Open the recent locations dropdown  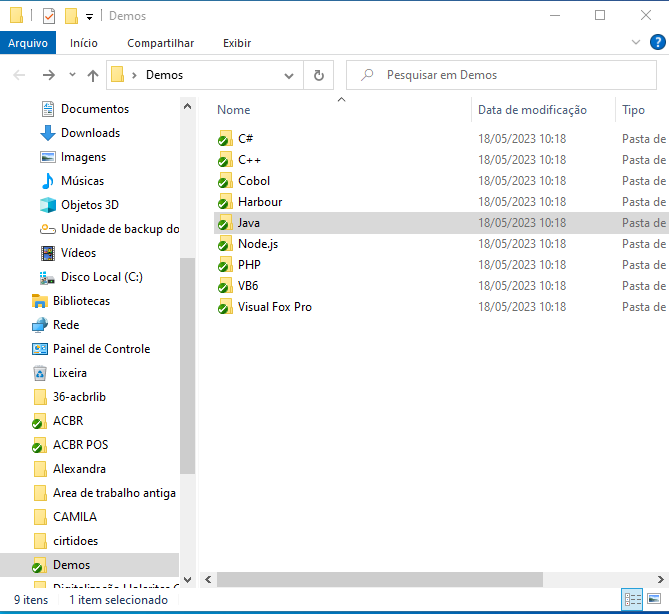coord(72,75)
